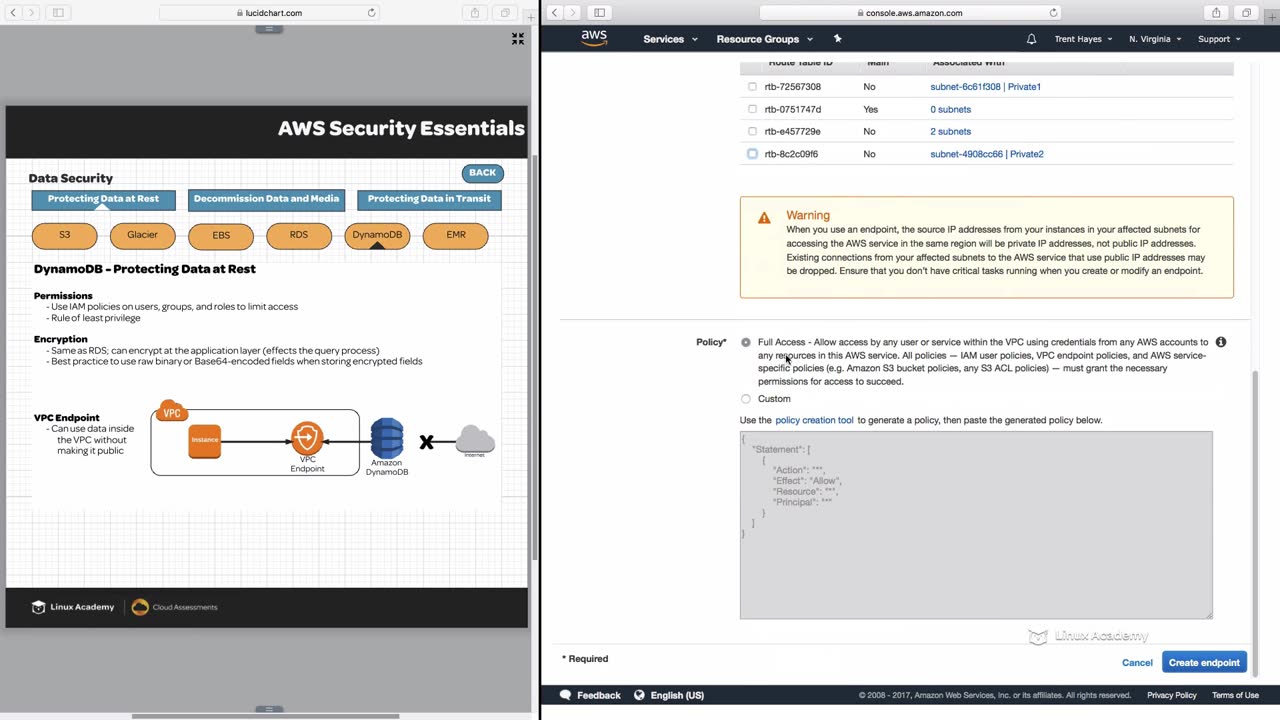
Task: Select the DynamoDB service pill
Action: coord(377,235)
